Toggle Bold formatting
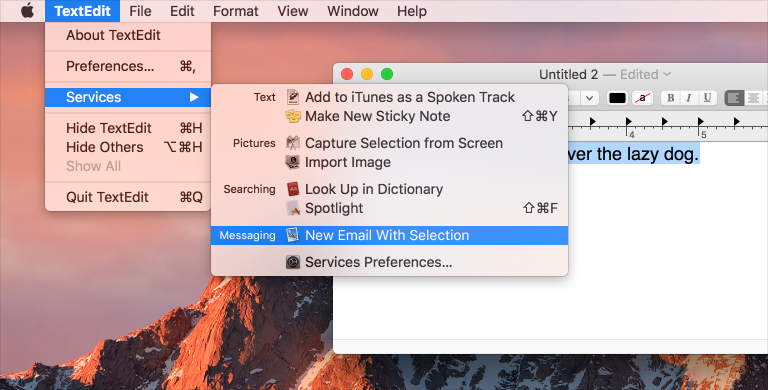This screenshot has height=390, width=768. pos(671,98)
